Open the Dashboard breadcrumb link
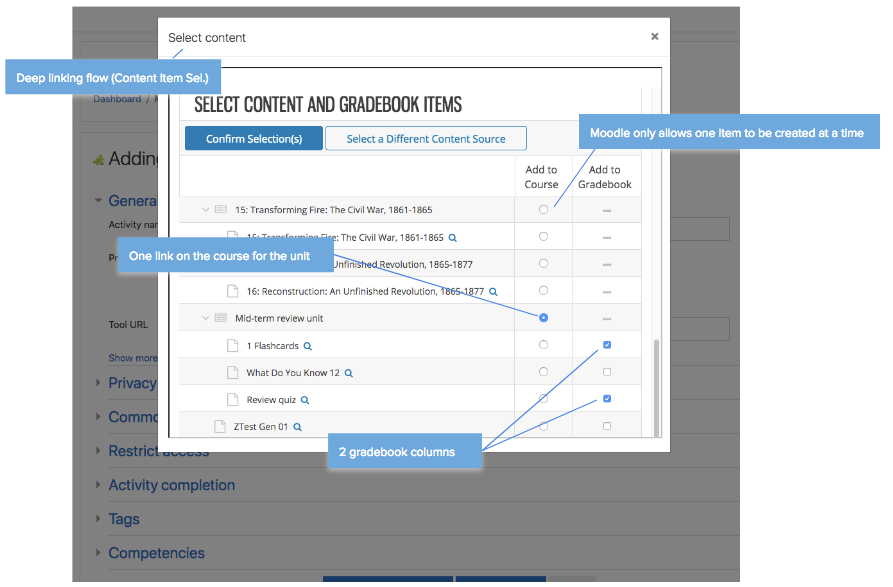The image size is (893, 587). [117, 99]
